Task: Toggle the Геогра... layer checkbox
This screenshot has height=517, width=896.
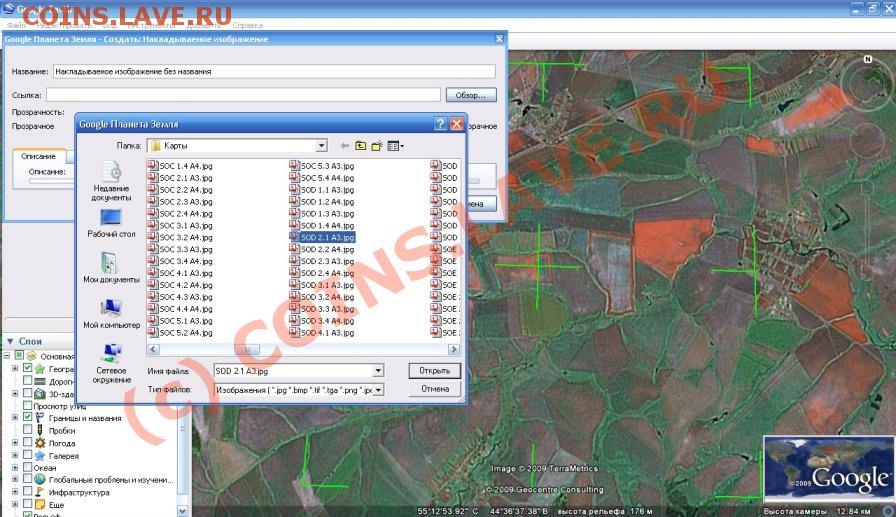Action: tap(27, 368)
